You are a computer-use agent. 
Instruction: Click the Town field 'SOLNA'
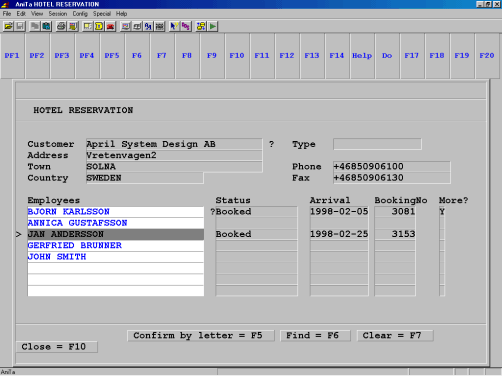(174, 167)
